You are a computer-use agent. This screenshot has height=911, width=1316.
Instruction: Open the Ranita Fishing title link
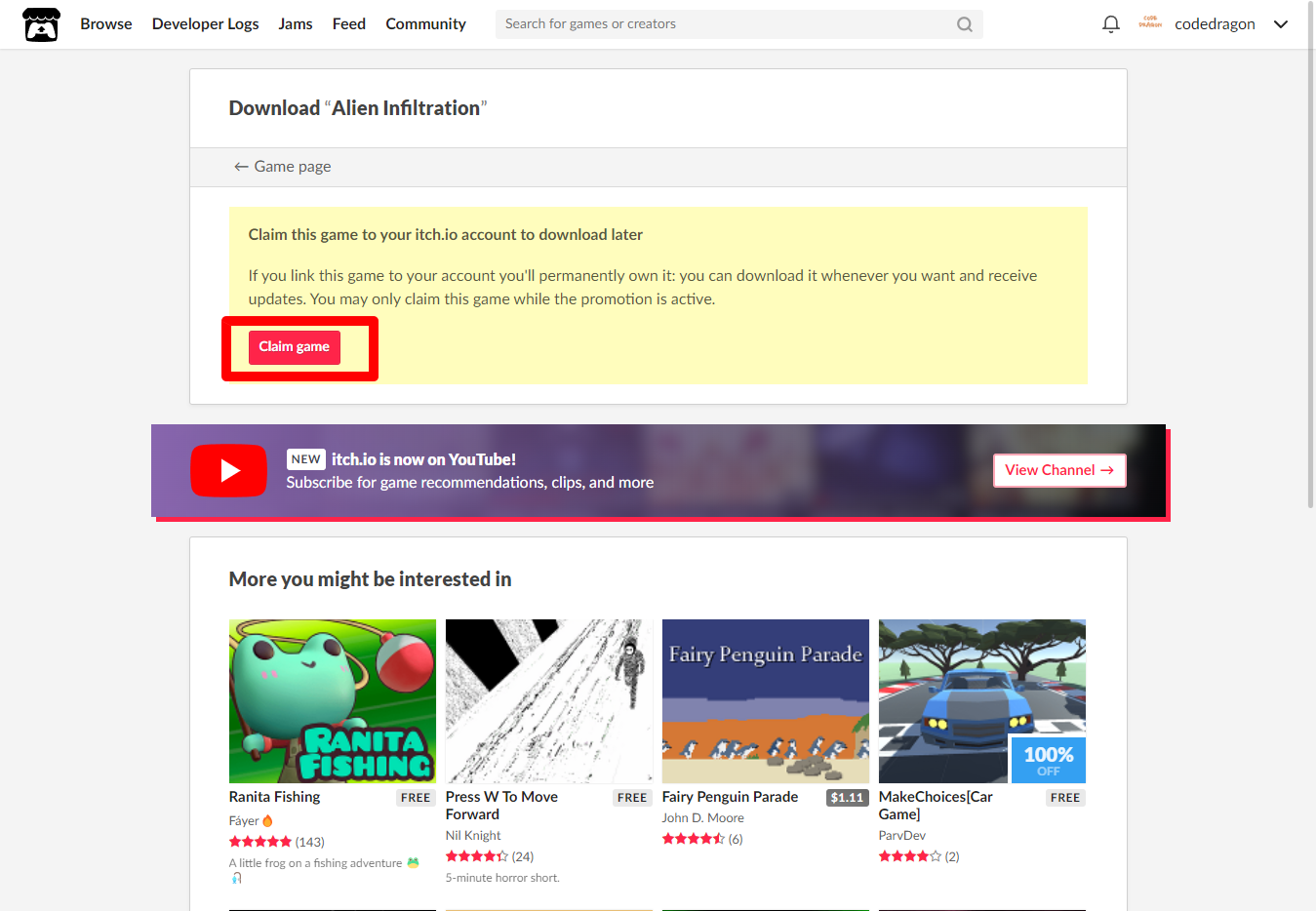pyautogui.click(x=274, y=797)
